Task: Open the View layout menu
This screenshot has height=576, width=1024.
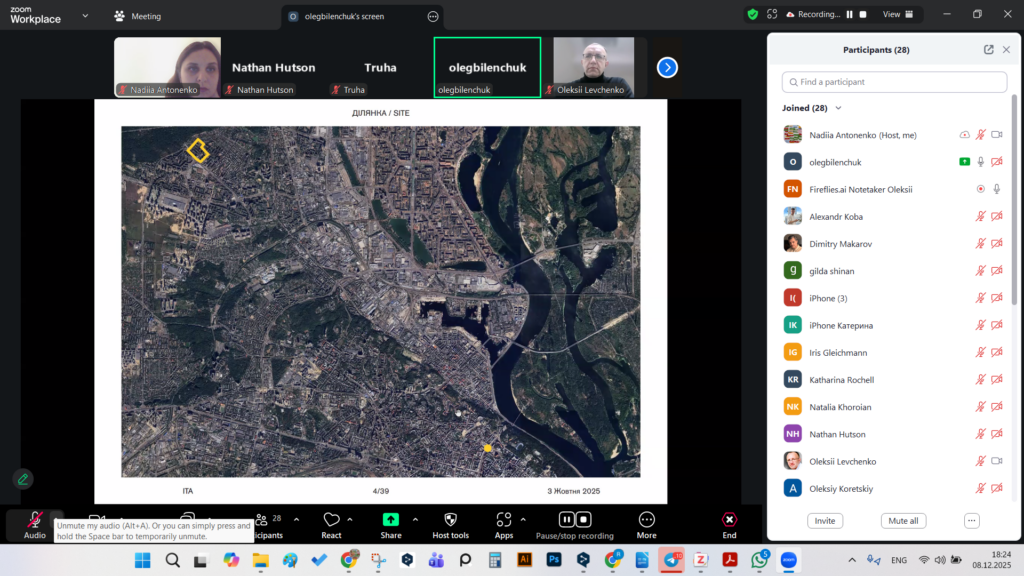Action: pyautogui.click(x=891, y=15)
